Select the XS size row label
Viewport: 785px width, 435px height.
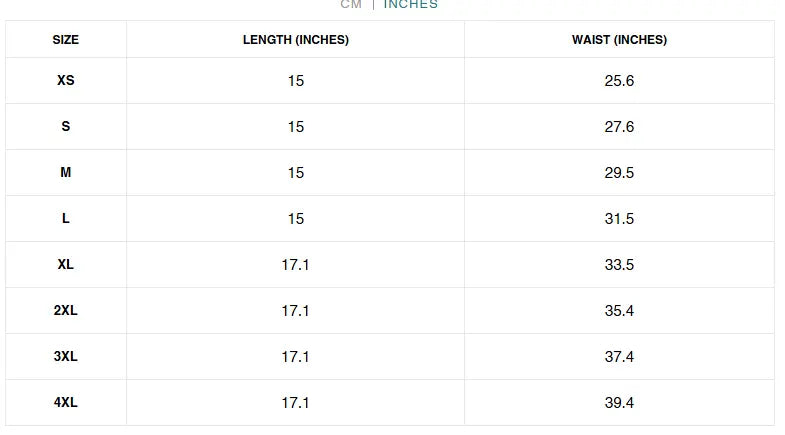point(66,80)
